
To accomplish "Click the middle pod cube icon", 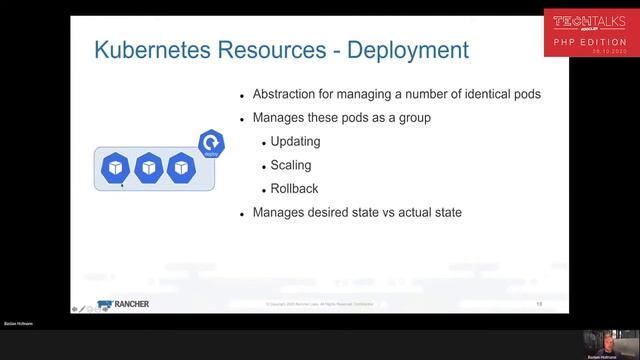I will [149, 168].
